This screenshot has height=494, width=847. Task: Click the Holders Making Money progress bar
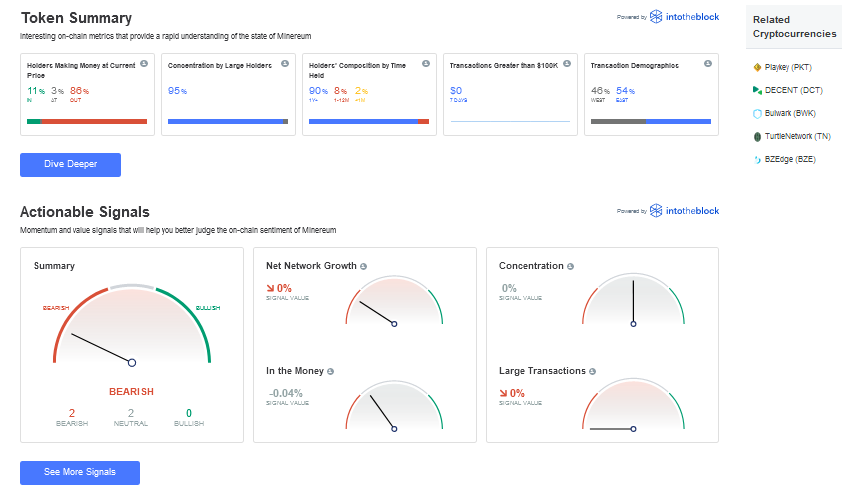(x=87, y=121)
